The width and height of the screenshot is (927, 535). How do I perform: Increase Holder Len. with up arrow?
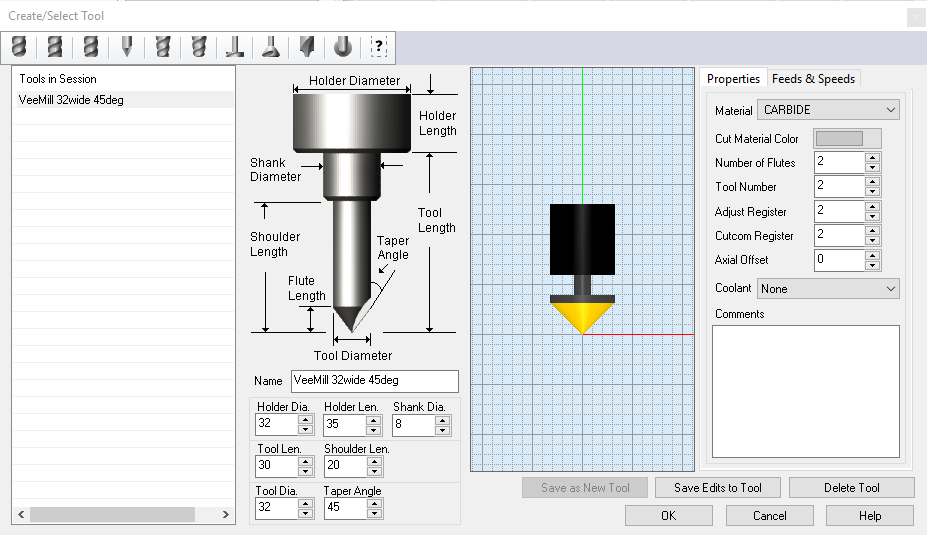click(x=374, y=420)
